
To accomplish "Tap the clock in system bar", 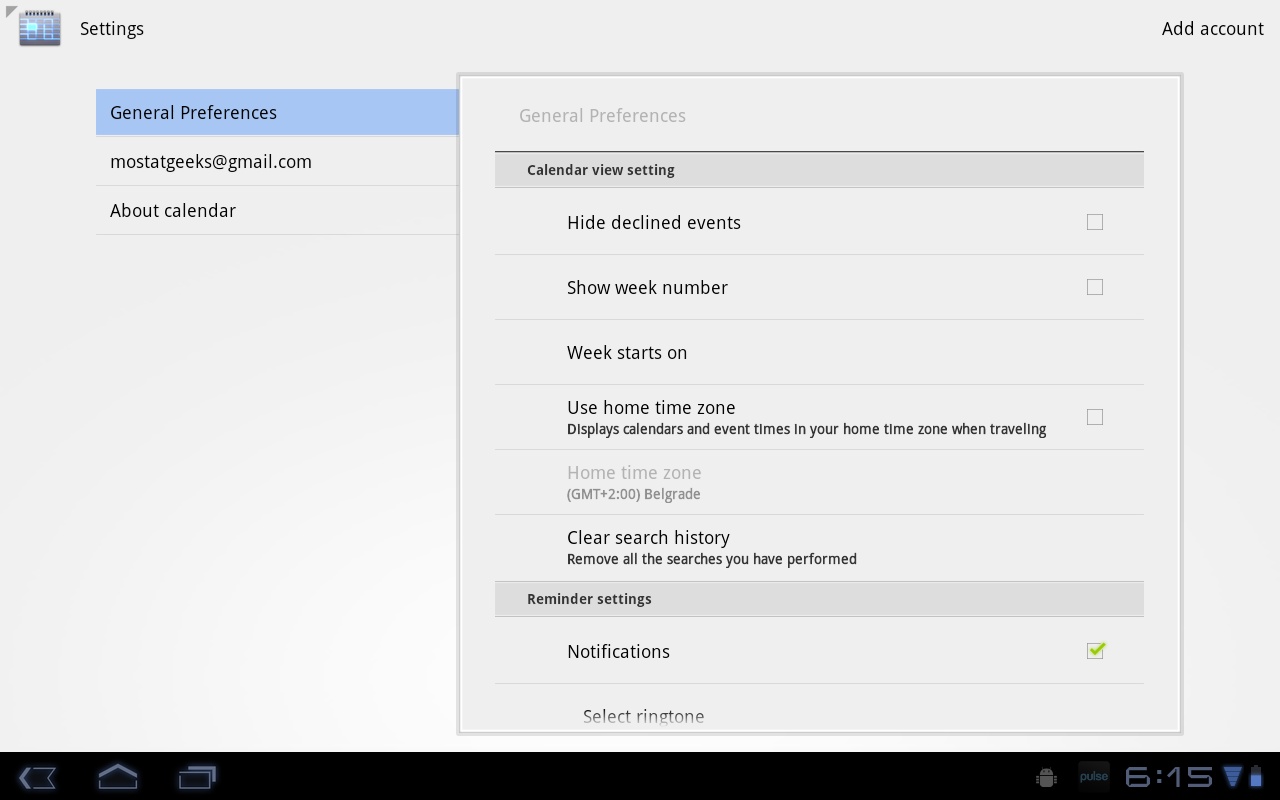I will tap(1168, 777).
